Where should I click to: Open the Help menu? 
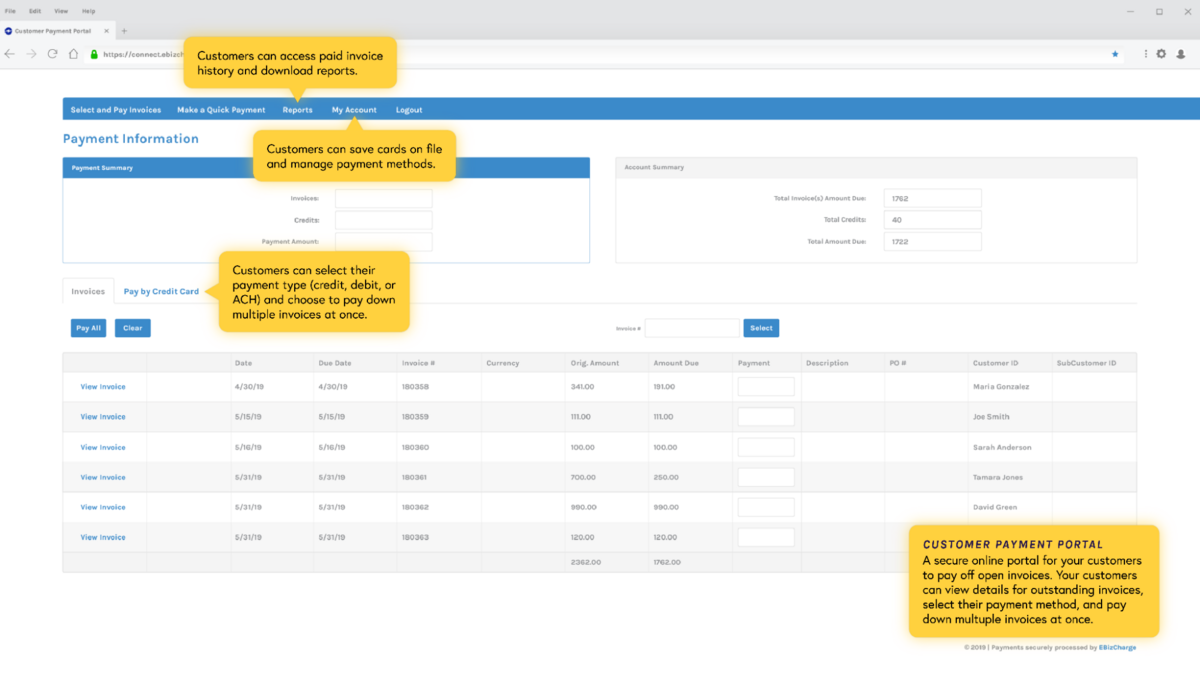pos(88,11)
